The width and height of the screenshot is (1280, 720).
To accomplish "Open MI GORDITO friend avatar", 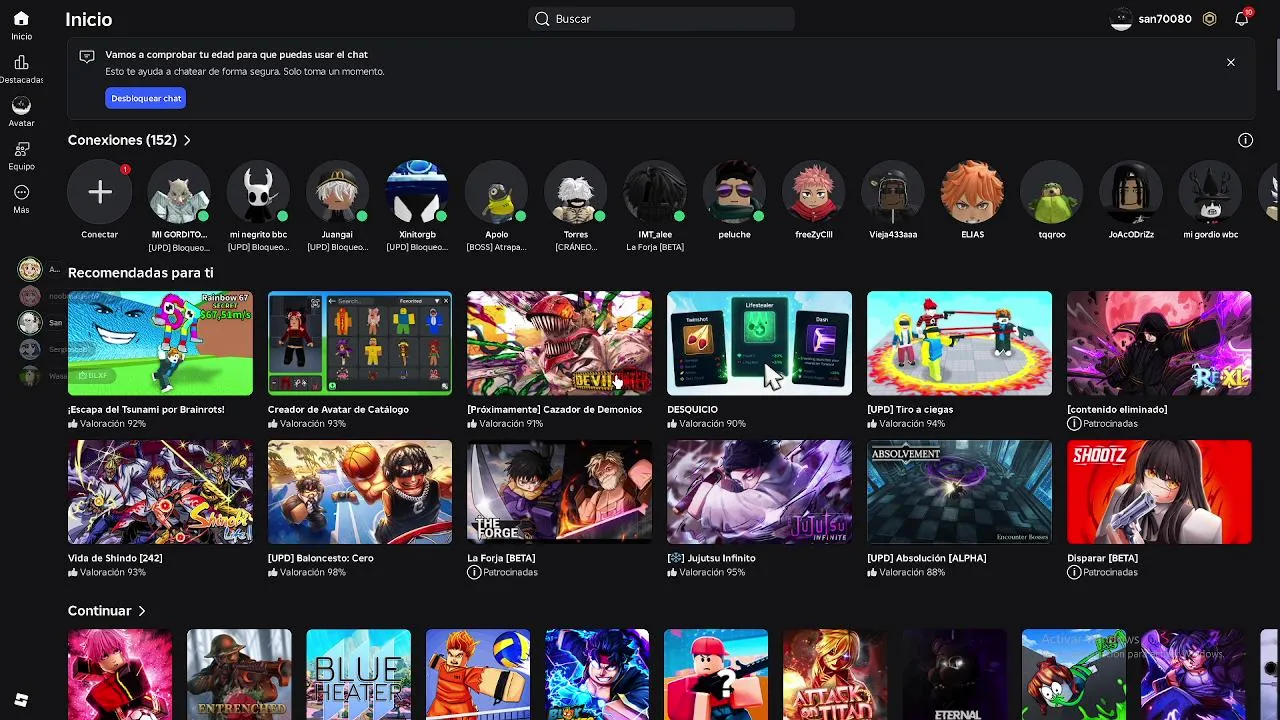I will [178, 192].
